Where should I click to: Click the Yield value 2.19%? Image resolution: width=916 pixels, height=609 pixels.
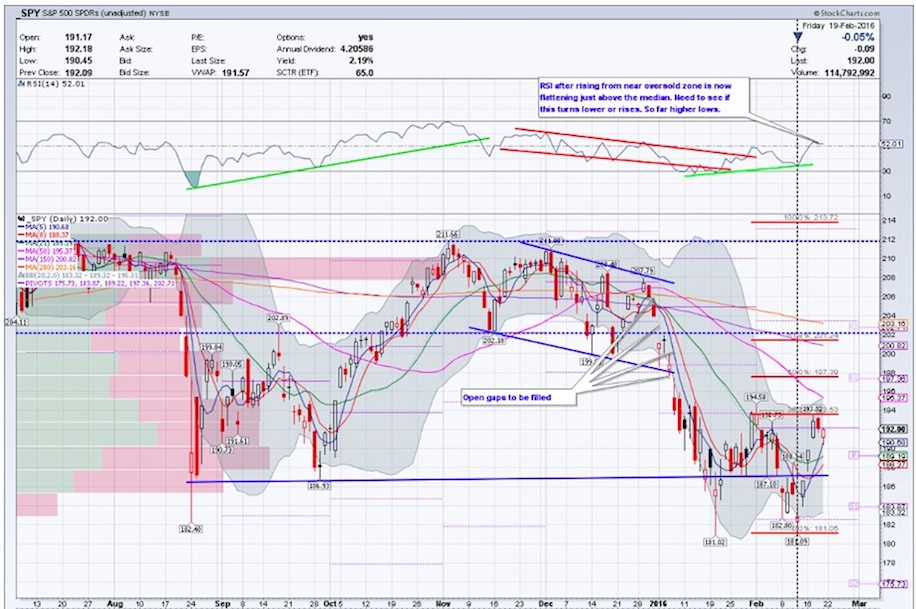361,61
